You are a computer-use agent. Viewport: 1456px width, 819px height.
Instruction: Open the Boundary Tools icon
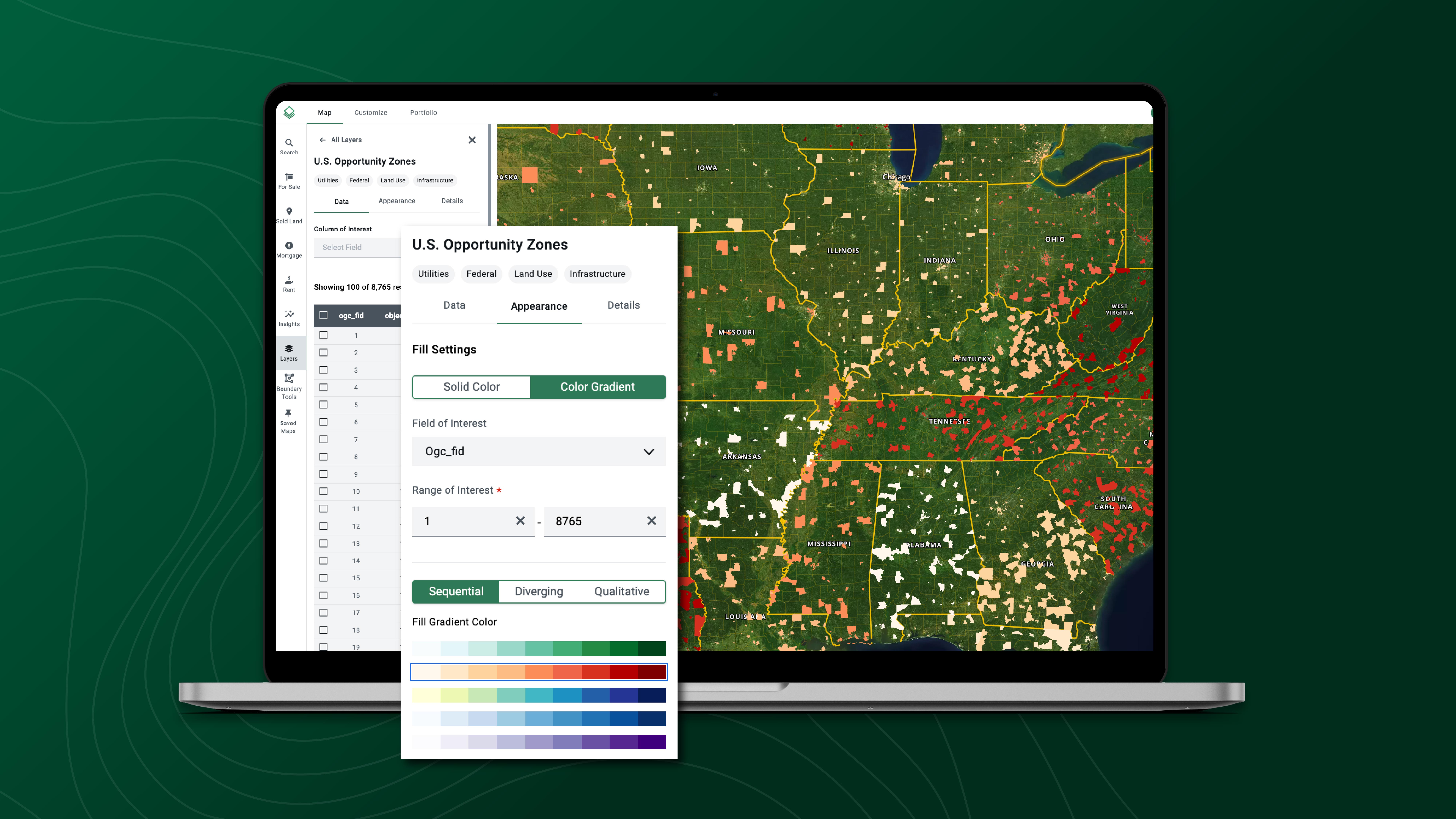click(x=289, y=386)
